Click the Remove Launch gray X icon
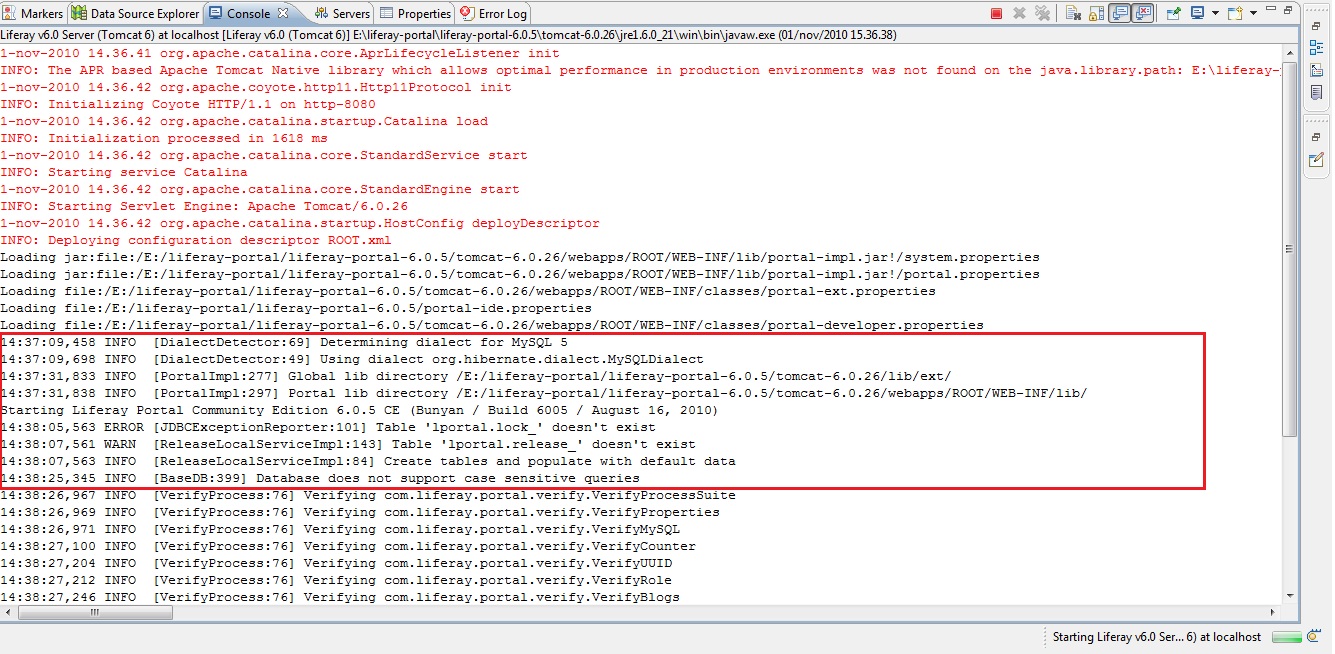1335x654 pixels. pos(1020,13)
